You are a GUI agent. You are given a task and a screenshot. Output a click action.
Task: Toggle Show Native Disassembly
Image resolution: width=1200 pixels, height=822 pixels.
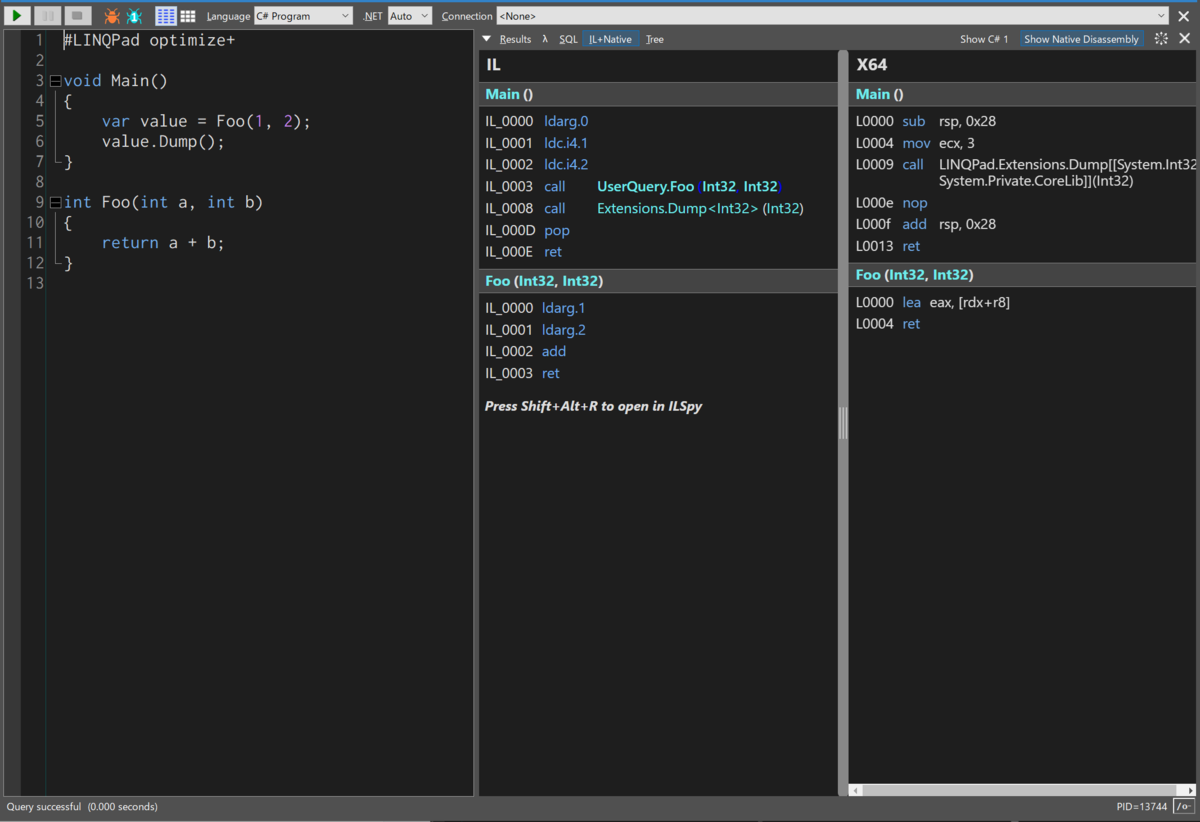tap(1081, 39)
